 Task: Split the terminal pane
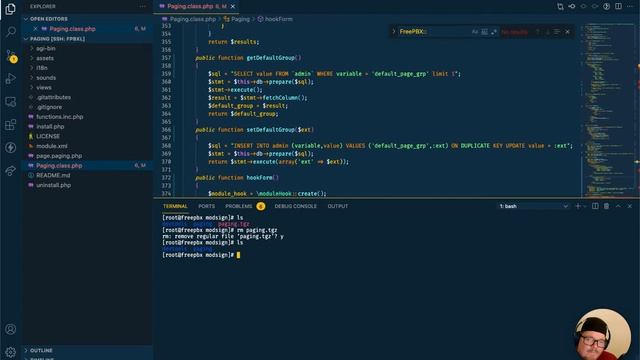[x=596, y=207]
